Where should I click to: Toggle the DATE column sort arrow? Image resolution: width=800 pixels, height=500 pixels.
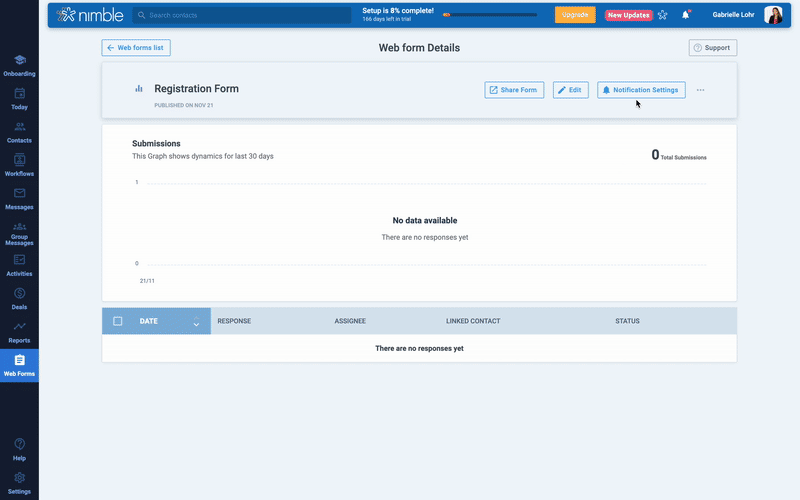[x=196, y=321]
